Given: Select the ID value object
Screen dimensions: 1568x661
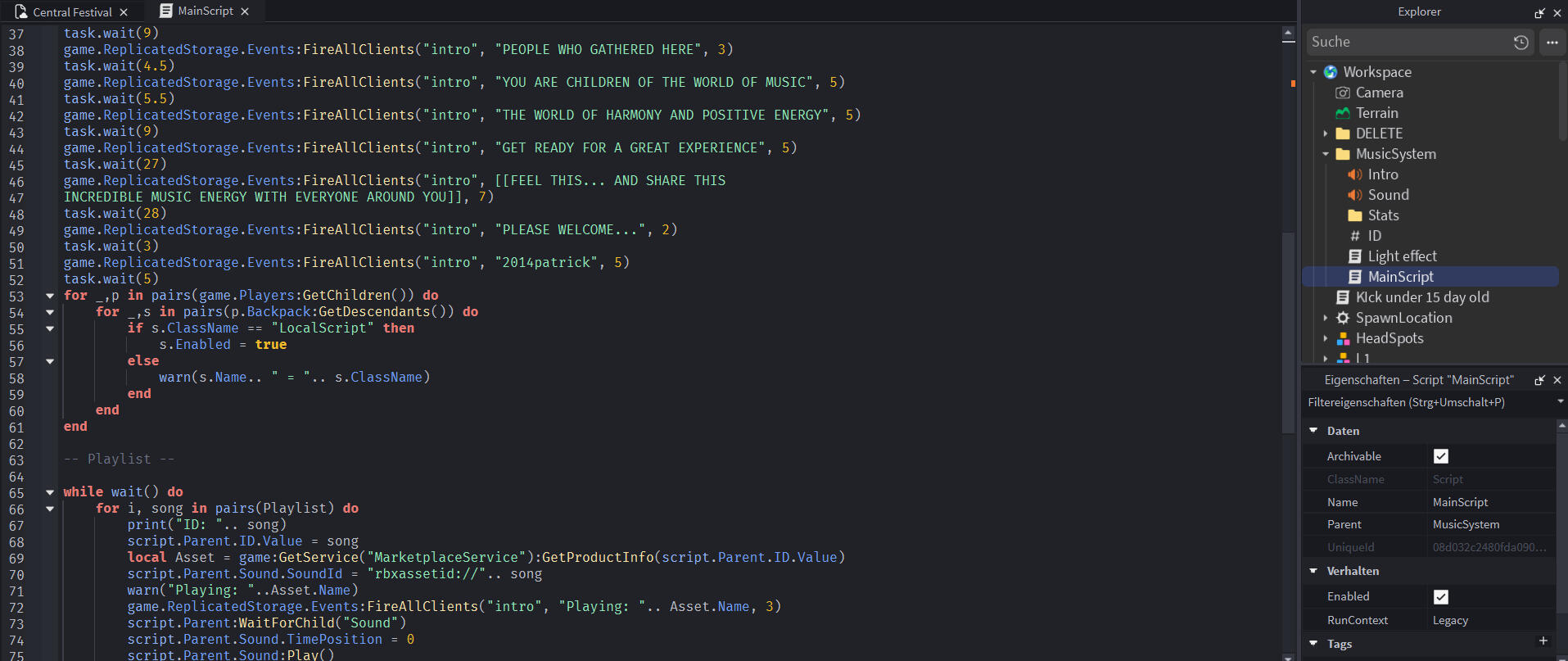Looking at the screenshot, I should 1374,236.
